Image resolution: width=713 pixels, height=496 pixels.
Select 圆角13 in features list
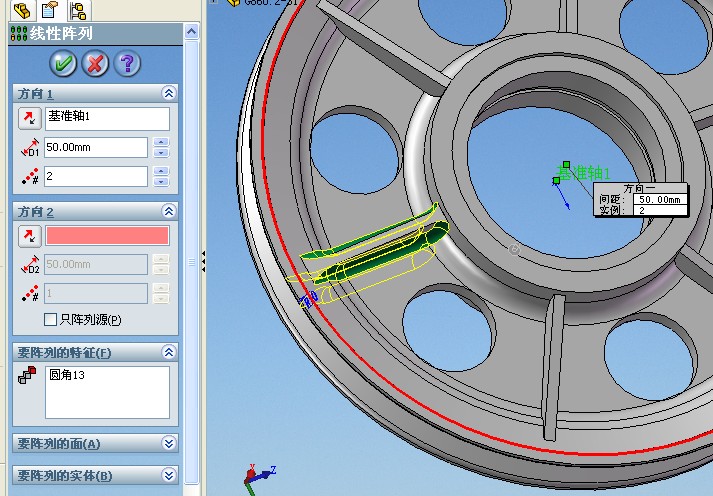[67, 375]
